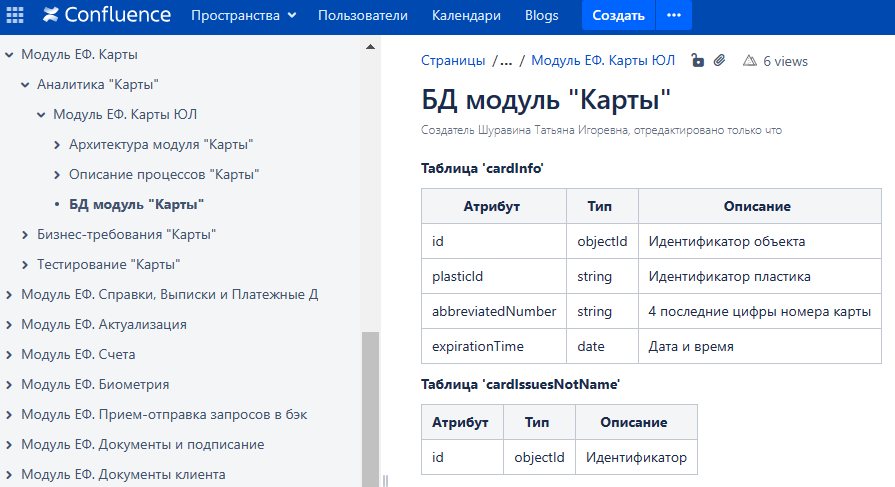Open attachments via the paperclip icon
Screen dimensions: 895x487
coord(719,61)
